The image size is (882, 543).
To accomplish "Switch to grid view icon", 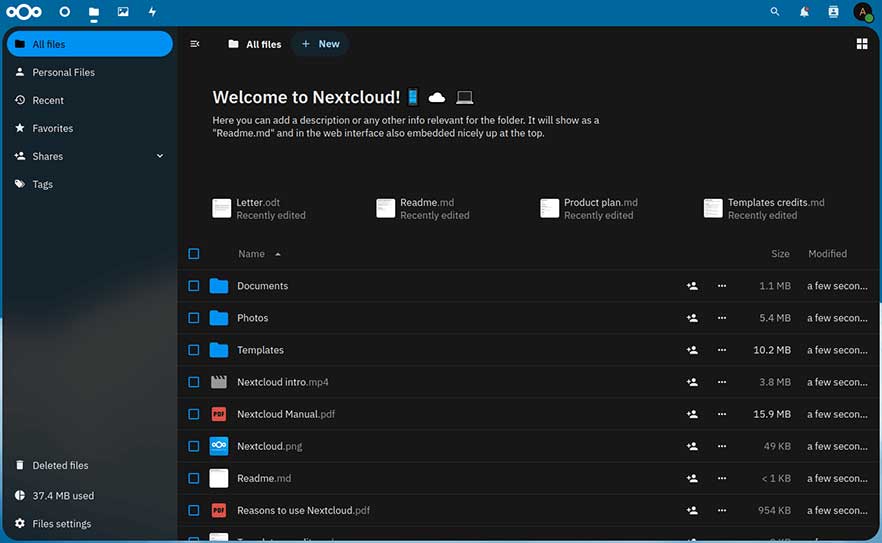I will click(x=862, y=44).
